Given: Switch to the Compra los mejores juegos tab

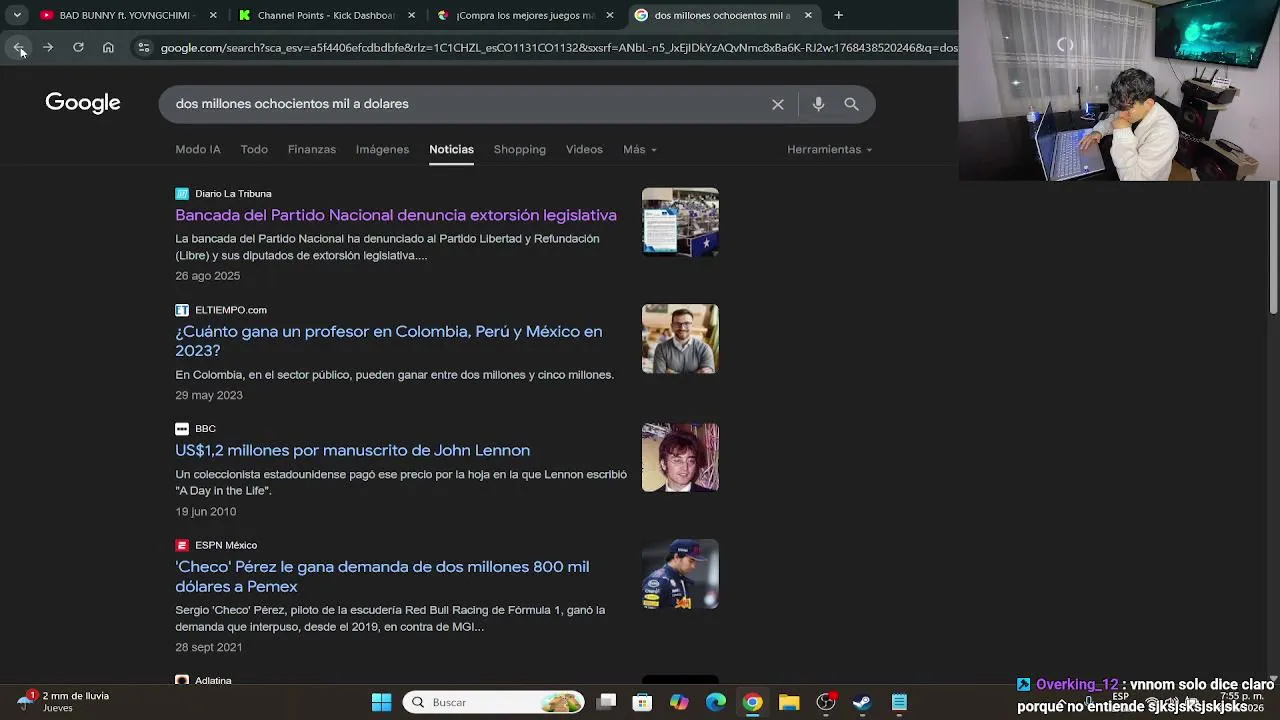Looking at the screenshot, I should (525, 15).
